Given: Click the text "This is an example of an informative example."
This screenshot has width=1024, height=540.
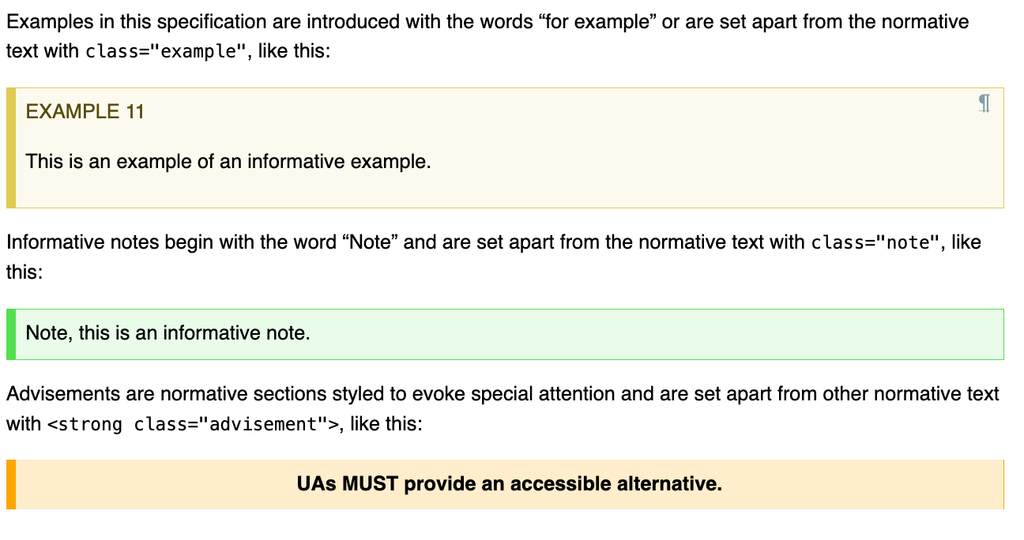Looking at the screenshot, I should point(228,161).
